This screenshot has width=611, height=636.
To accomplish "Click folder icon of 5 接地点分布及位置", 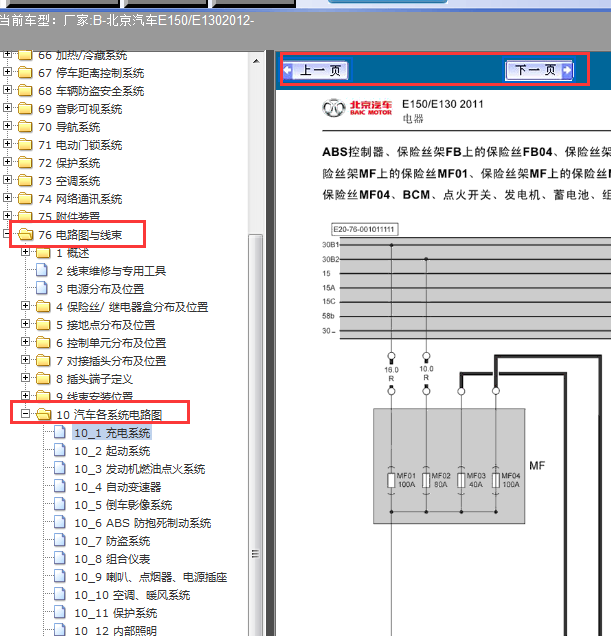I will [43, 324].
